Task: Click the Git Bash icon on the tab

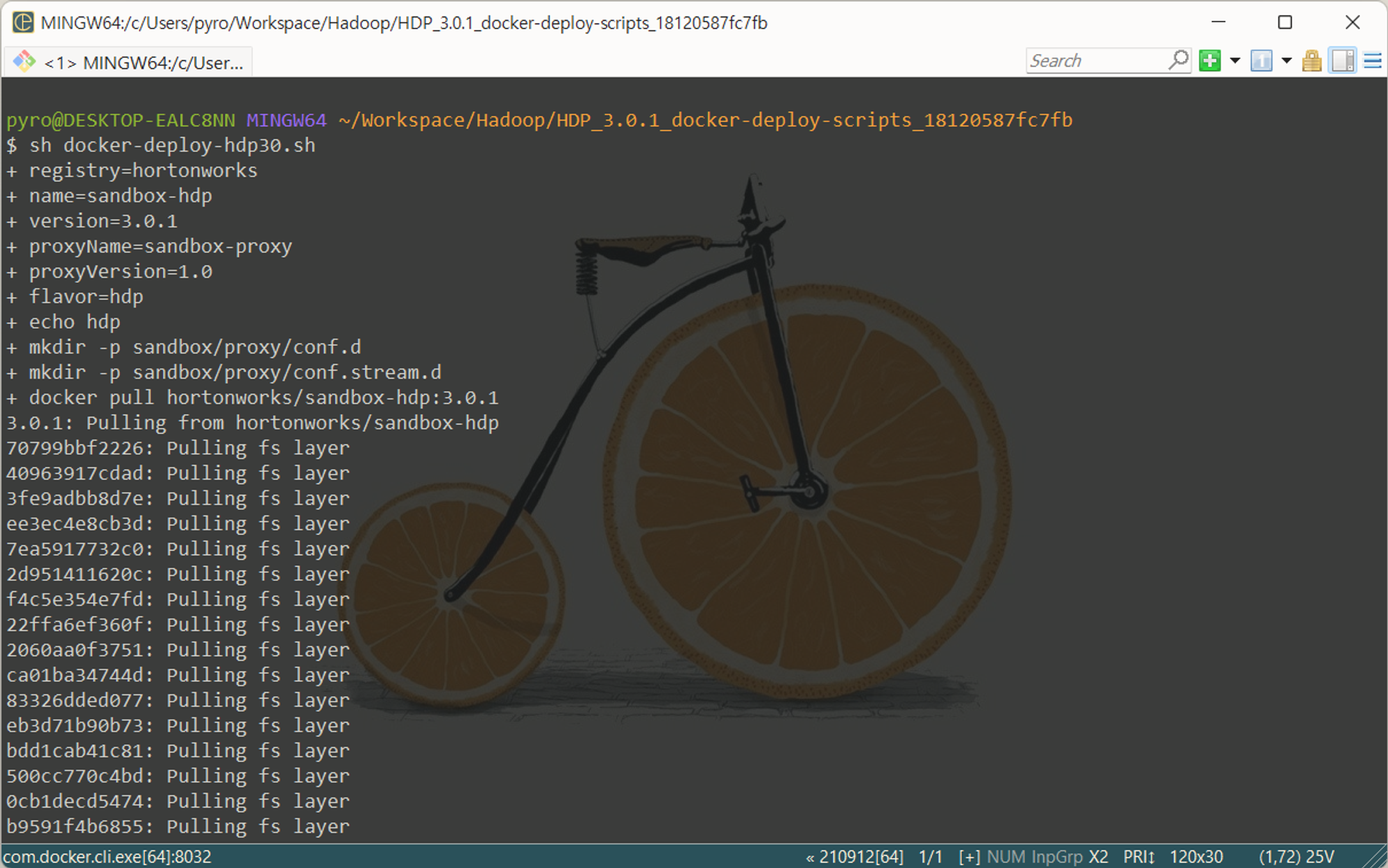Action: point(25,62)
